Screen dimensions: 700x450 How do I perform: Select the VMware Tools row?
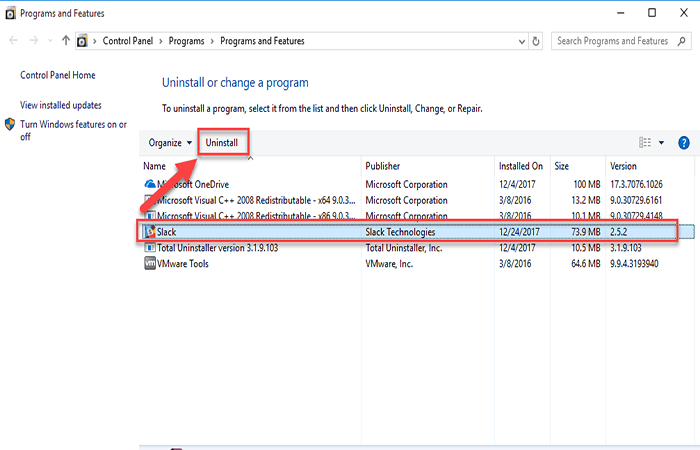(x=417, y=264)
